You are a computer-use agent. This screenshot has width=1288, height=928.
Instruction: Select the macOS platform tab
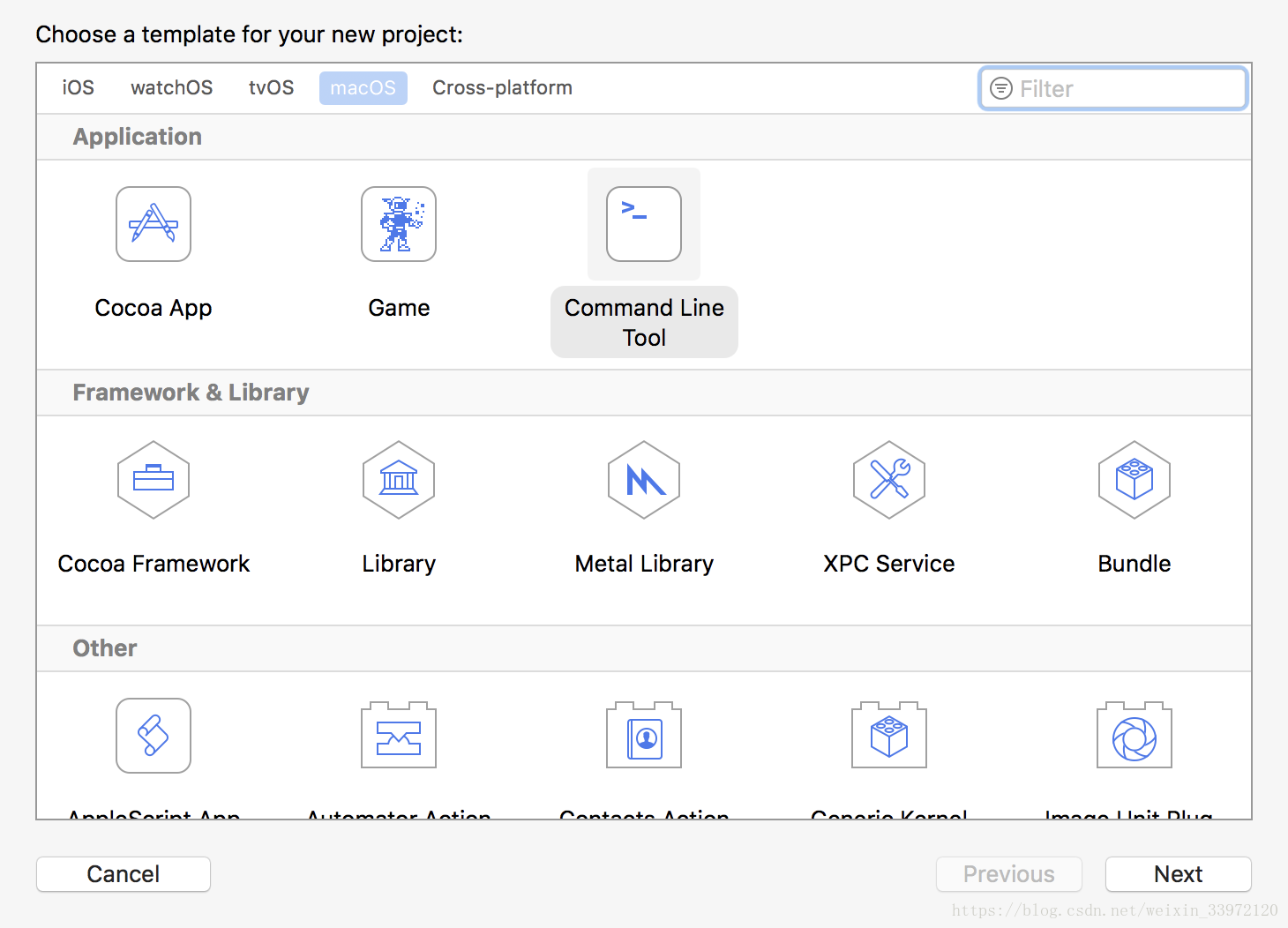coord(363,88)
